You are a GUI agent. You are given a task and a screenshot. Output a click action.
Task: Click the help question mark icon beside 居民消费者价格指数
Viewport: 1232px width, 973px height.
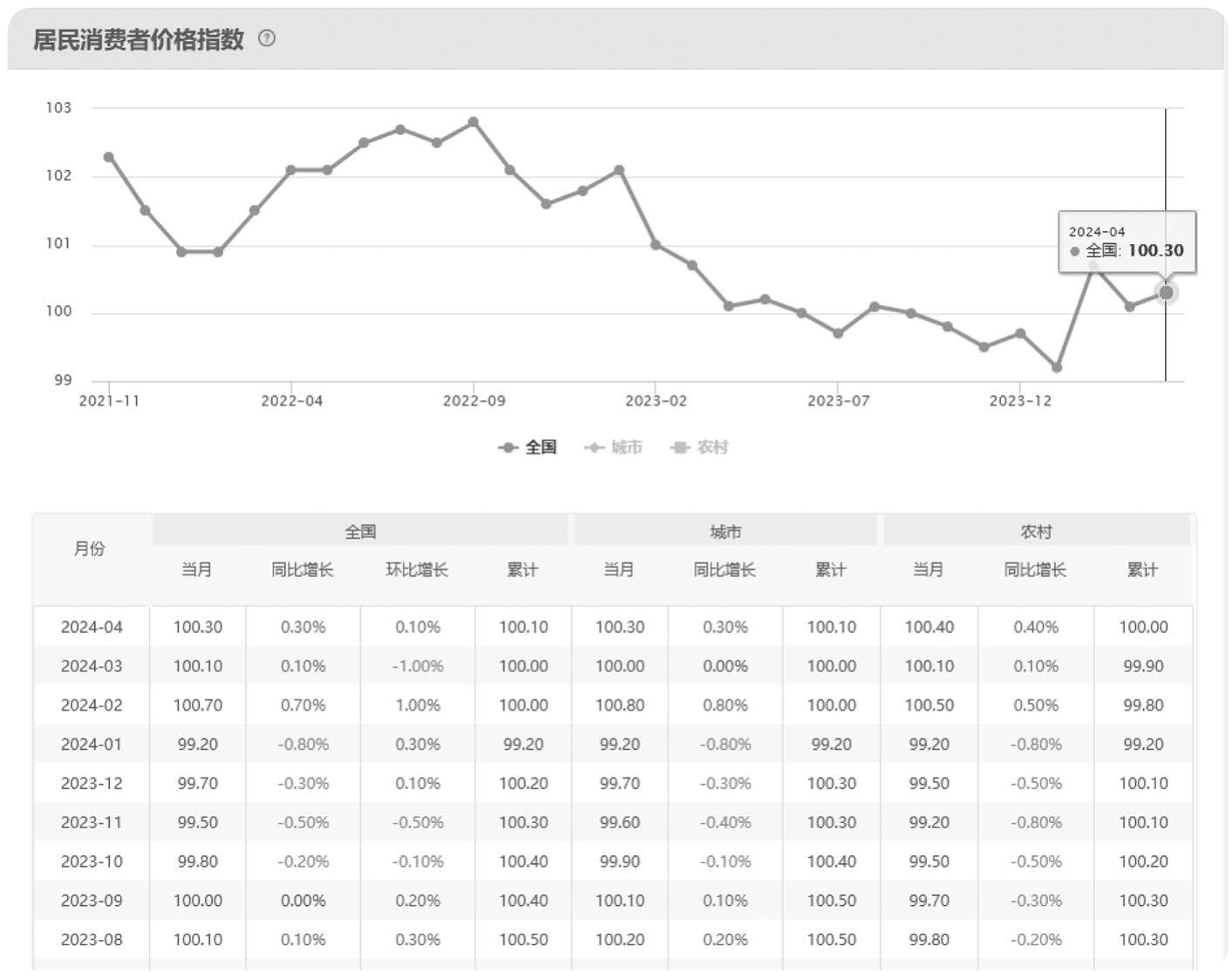pyautogui.click(x=267, y=38)
